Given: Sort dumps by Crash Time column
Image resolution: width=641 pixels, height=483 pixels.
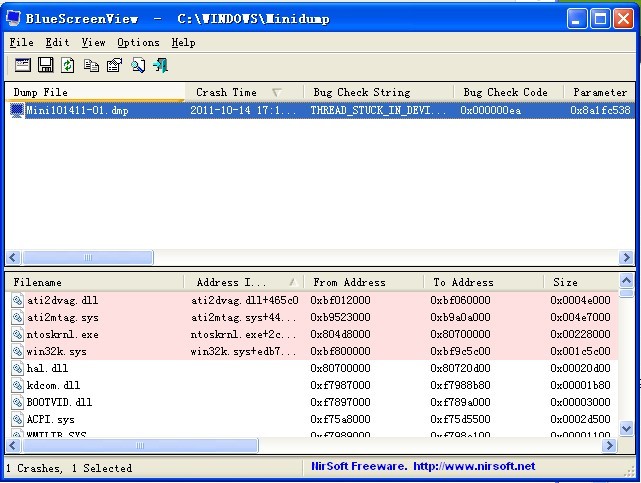Looking at the screenshot, I should tap(226, 92).
